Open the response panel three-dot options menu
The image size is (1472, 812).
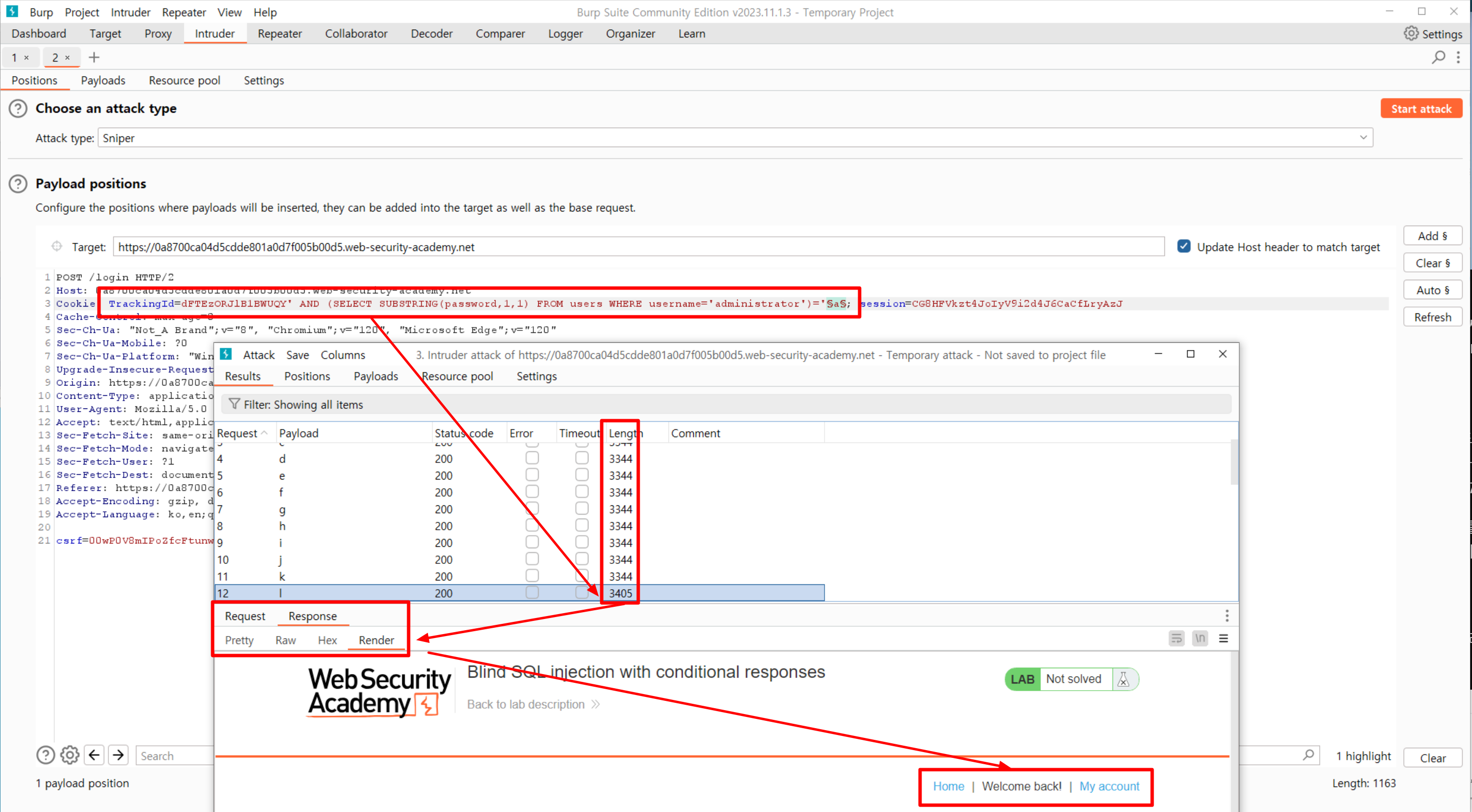tap(1226, 616)
